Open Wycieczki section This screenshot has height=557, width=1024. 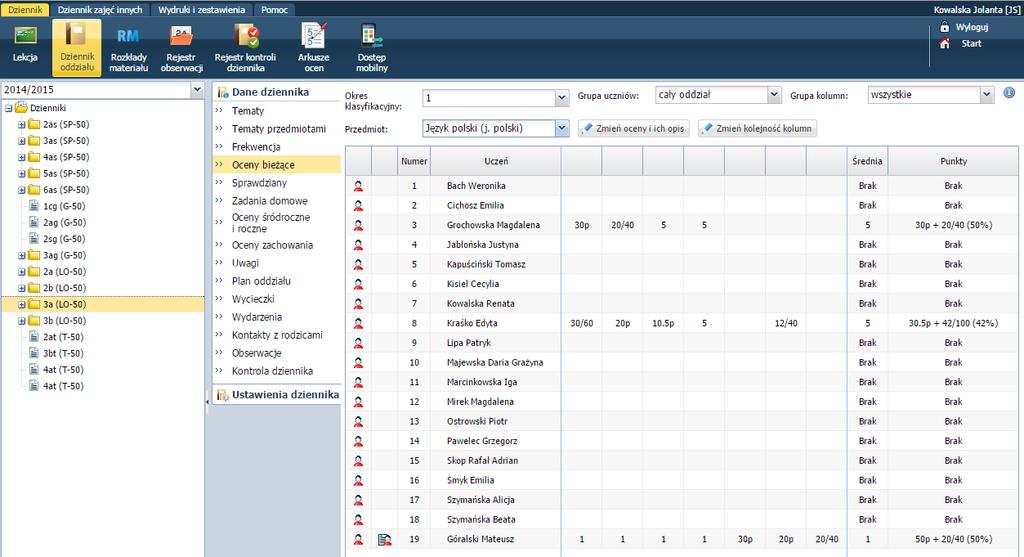click(253, 299)
